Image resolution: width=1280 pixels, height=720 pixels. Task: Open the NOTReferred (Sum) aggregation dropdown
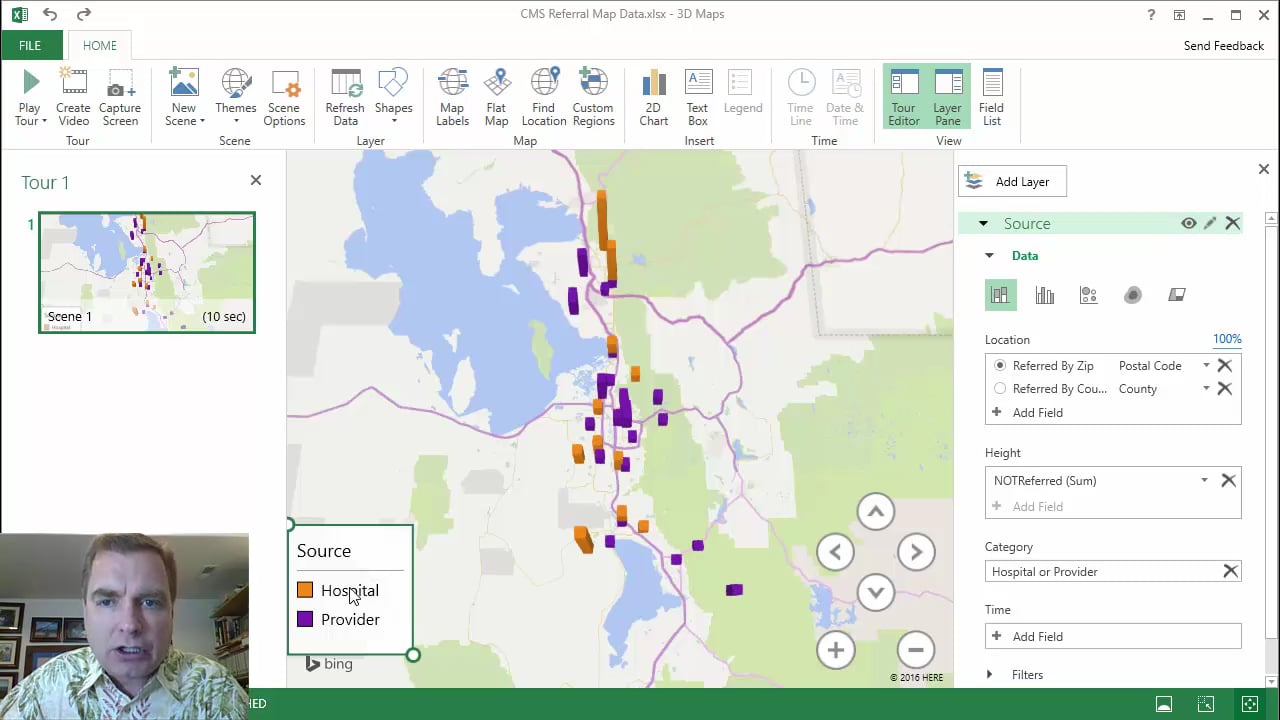coord(1204,481)
